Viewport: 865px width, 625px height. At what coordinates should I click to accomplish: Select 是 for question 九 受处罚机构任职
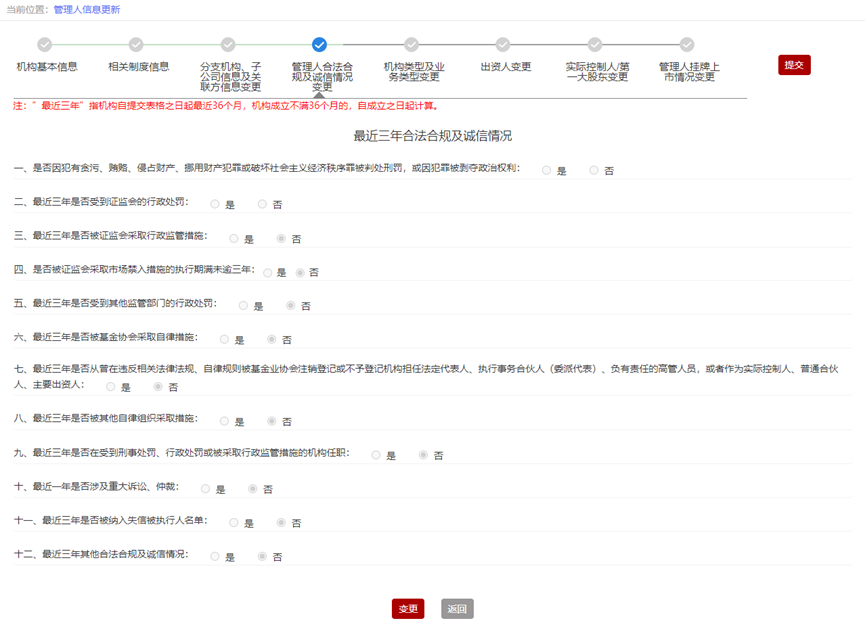pyautogui.click(x=376, y=455)
